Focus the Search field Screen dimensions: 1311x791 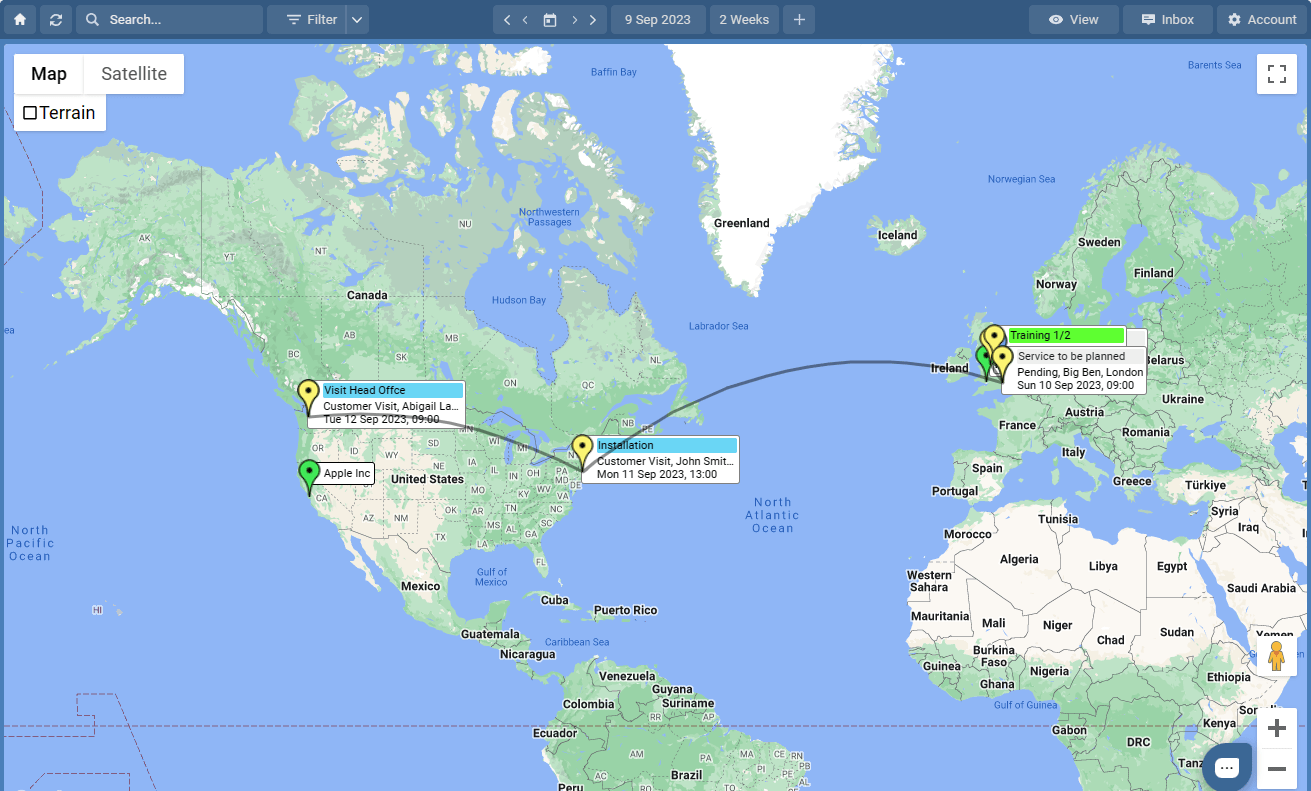(x=169, y=19)
